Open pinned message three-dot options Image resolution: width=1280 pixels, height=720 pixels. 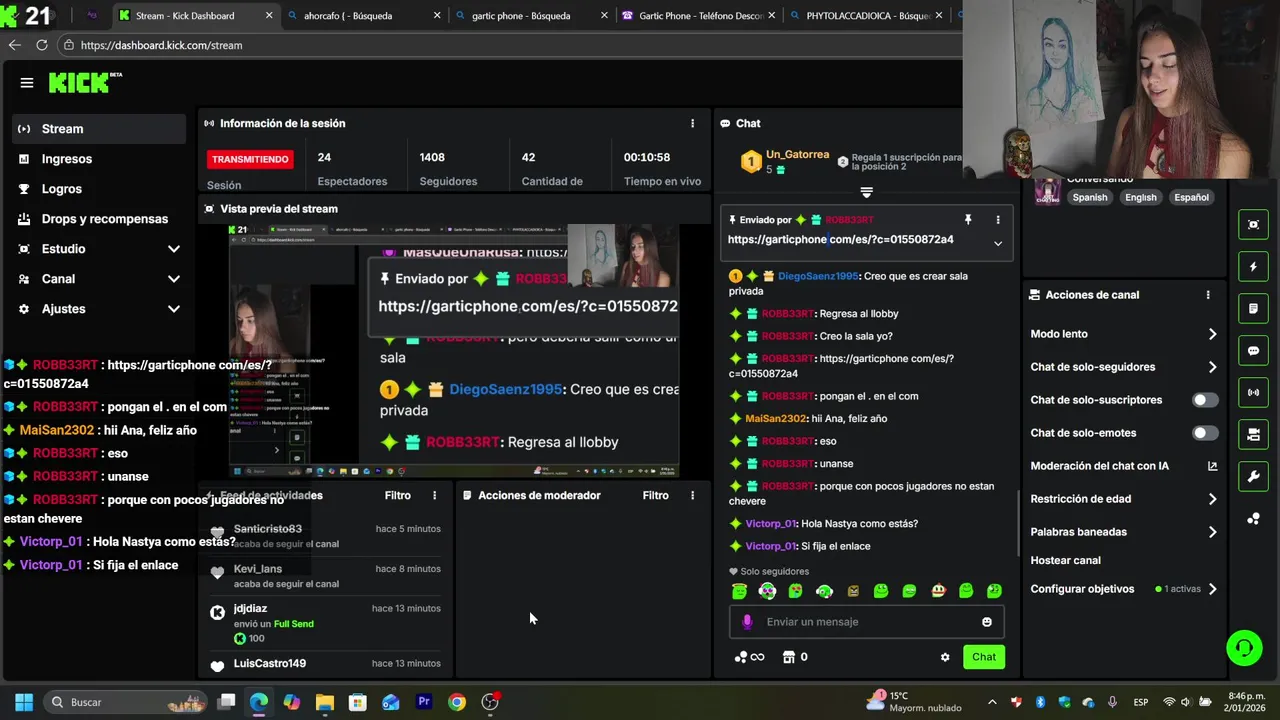[x=997, y=220]
